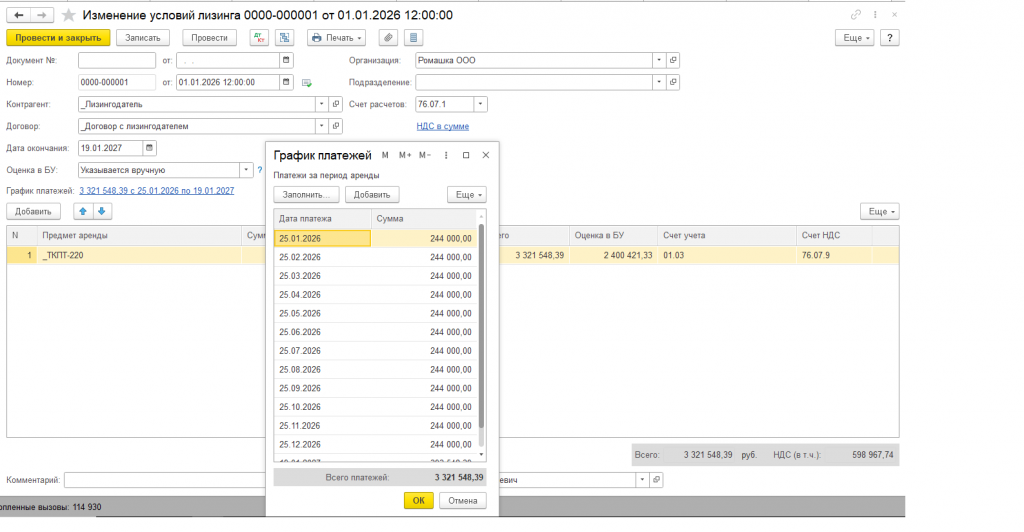Viewport: 1024px width, 532px height.
Task: Click into the Документ № field
Action: coord(117,60)
